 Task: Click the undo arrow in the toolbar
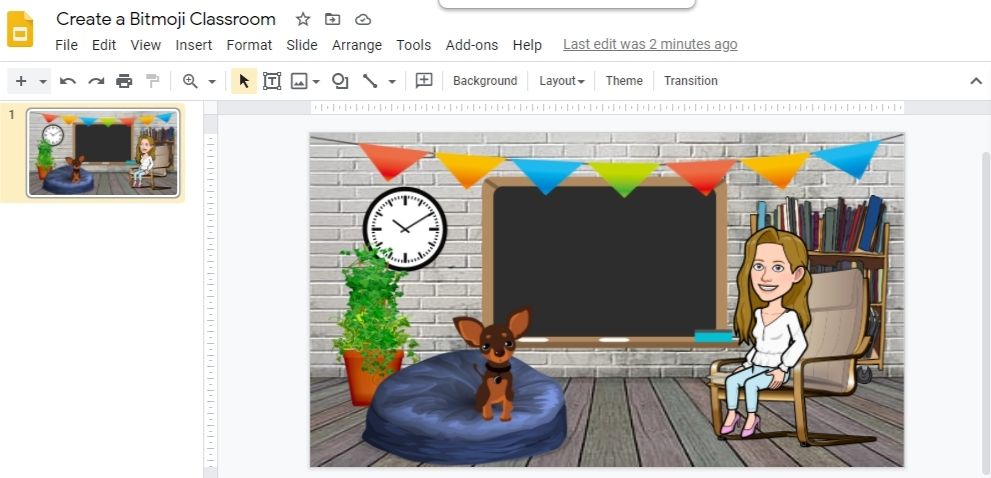click(68, 81)
